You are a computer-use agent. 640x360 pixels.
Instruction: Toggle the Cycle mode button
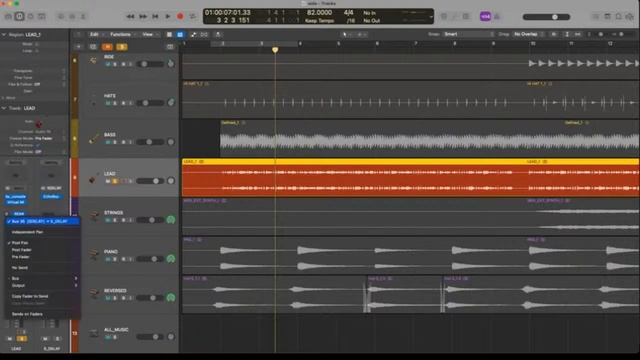click(x=193, y=17)
